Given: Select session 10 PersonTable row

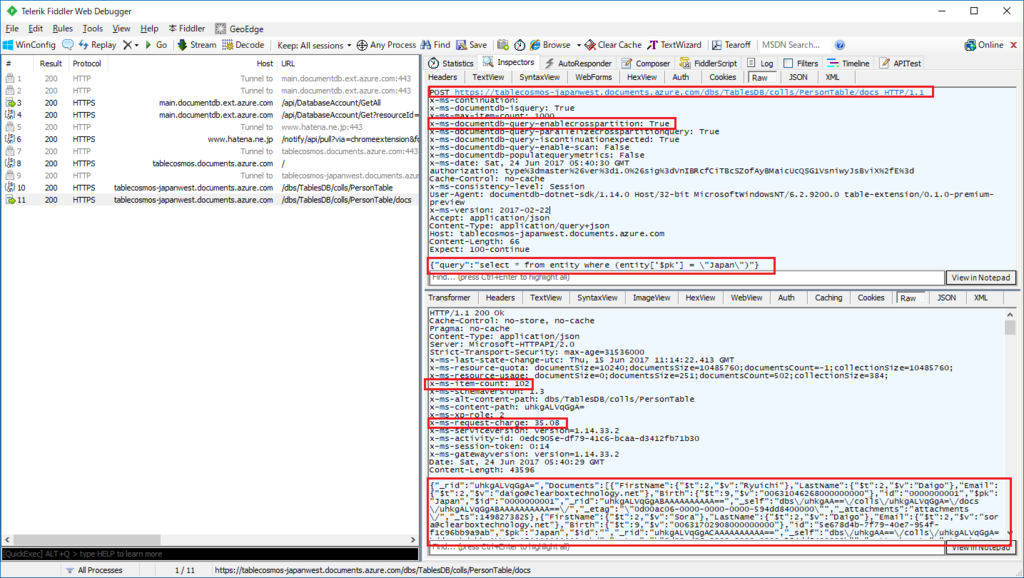Looking at the screenshot, I should (210, 187).
